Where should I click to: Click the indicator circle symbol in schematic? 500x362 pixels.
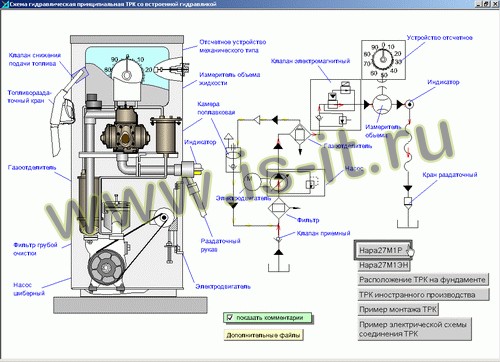[409, 104]
